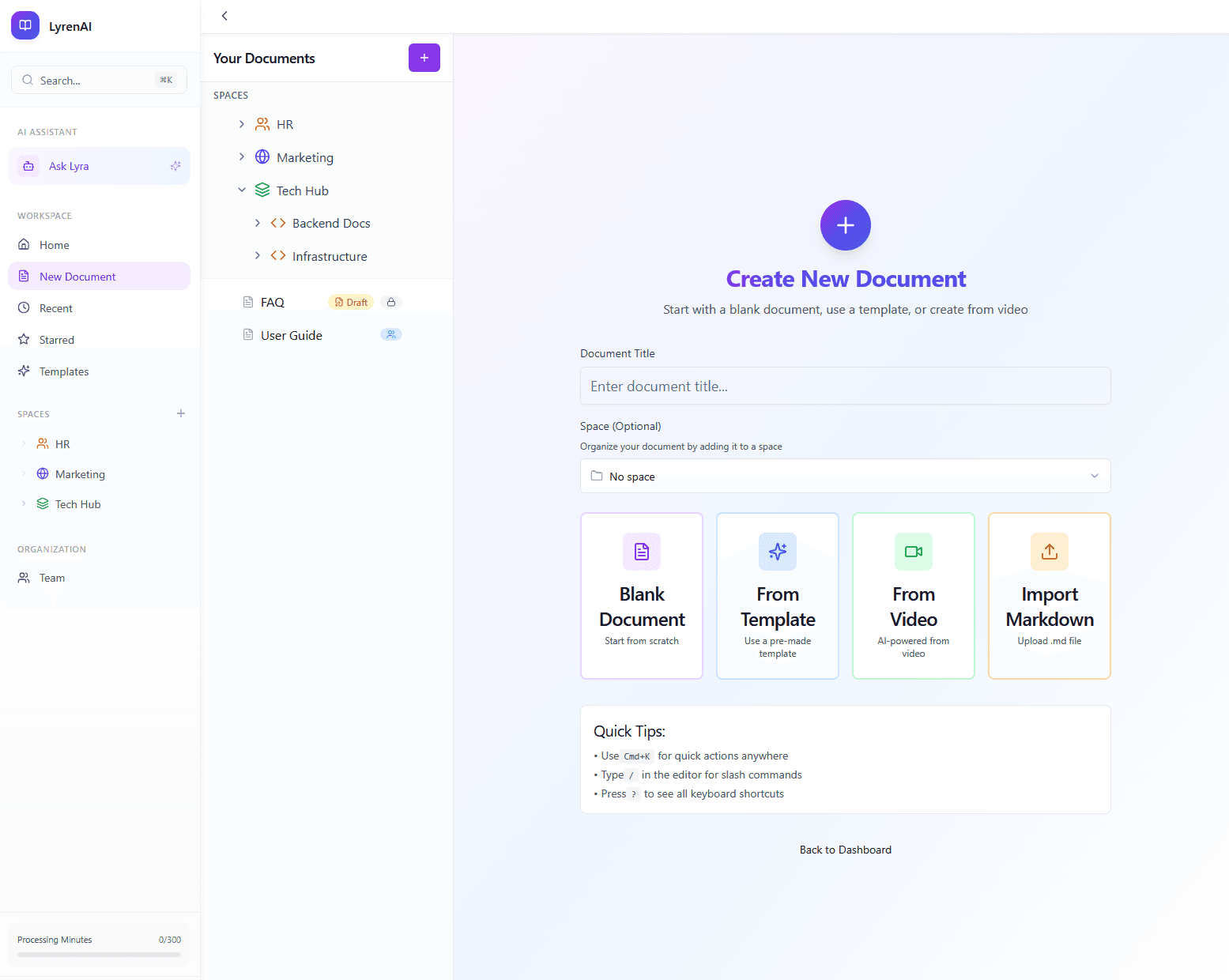
Task: Click the From Video camera icon
Action: tap(913, 552)
